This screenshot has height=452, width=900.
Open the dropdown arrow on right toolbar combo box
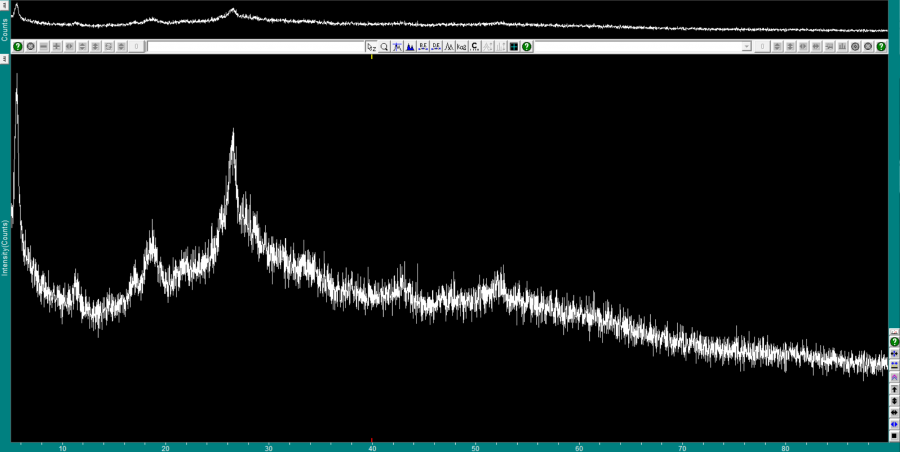pos(746,47)
